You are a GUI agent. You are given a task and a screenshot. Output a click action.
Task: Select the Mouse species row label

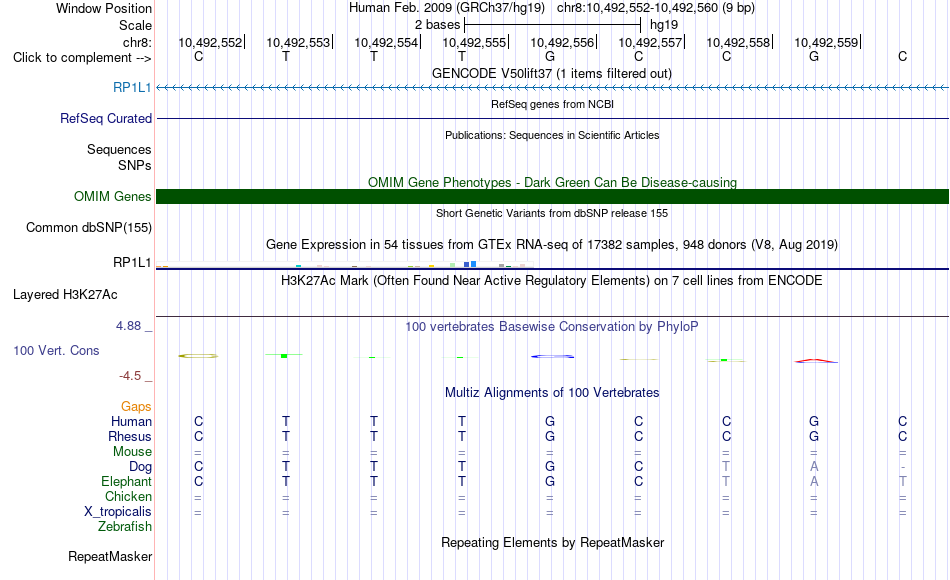(x=132, y=452)
